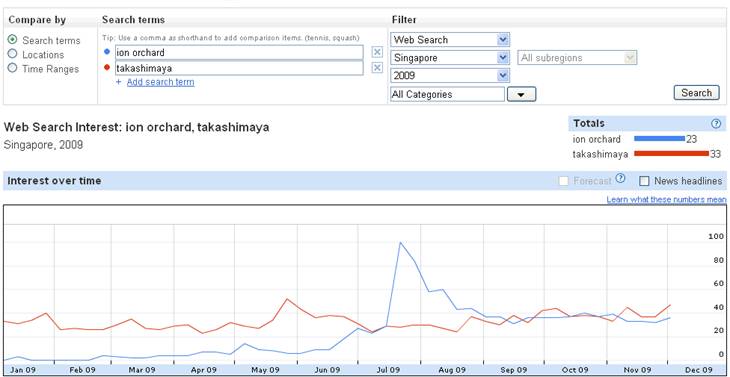Click the Apr 09 axis label
Screen dimensions: 730x377
[x=204, y=370]
